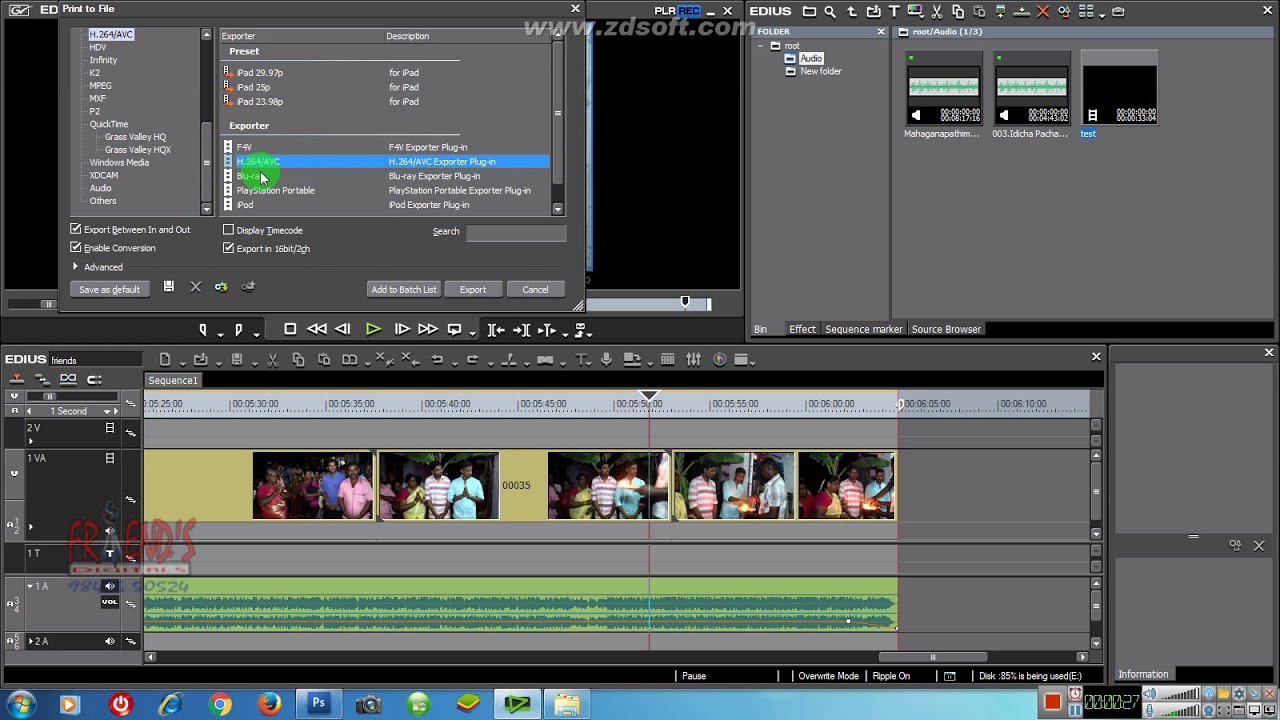The image size is (1280, 720).
Task: Expand the Advanced section in the export dialog
Action: [x=75, y=267]
